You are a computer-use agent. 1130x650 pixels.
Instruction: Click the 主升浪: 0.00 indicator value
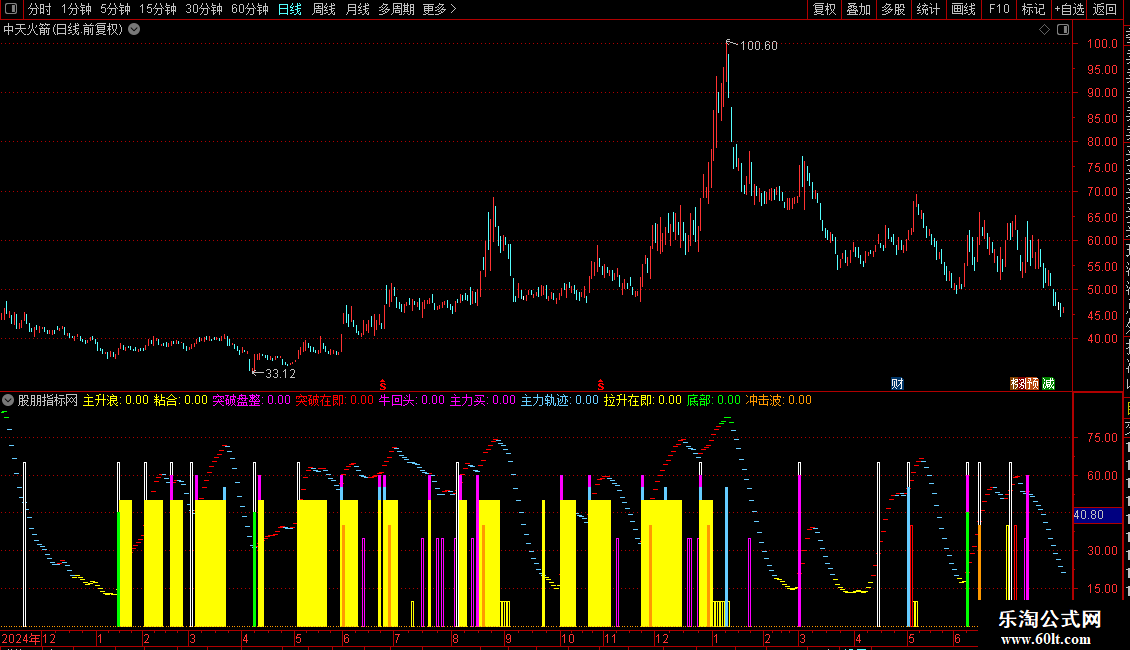tap(116, 400)
